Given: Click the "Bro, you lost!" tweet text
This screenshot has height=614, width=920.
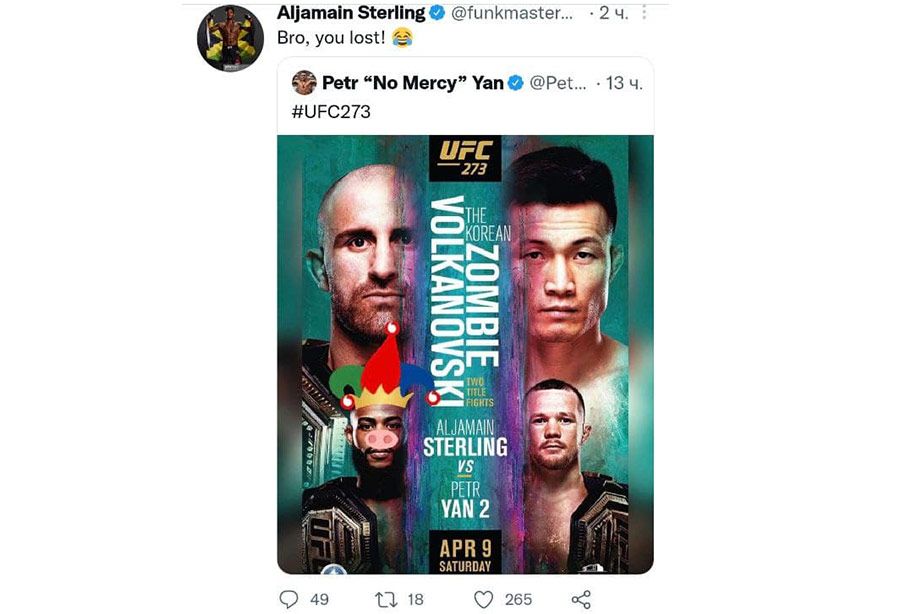Looking at the screenshot, I should pyautogui.click(x=332, y=38).
